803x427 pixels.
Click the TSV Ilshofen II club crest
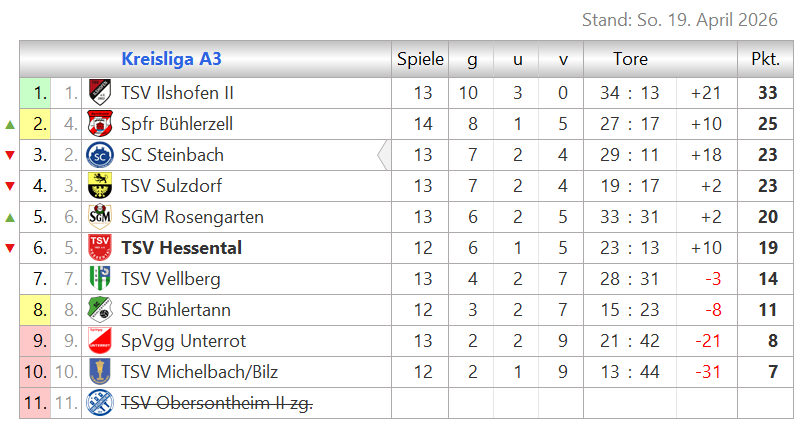[x=98, y=93]
